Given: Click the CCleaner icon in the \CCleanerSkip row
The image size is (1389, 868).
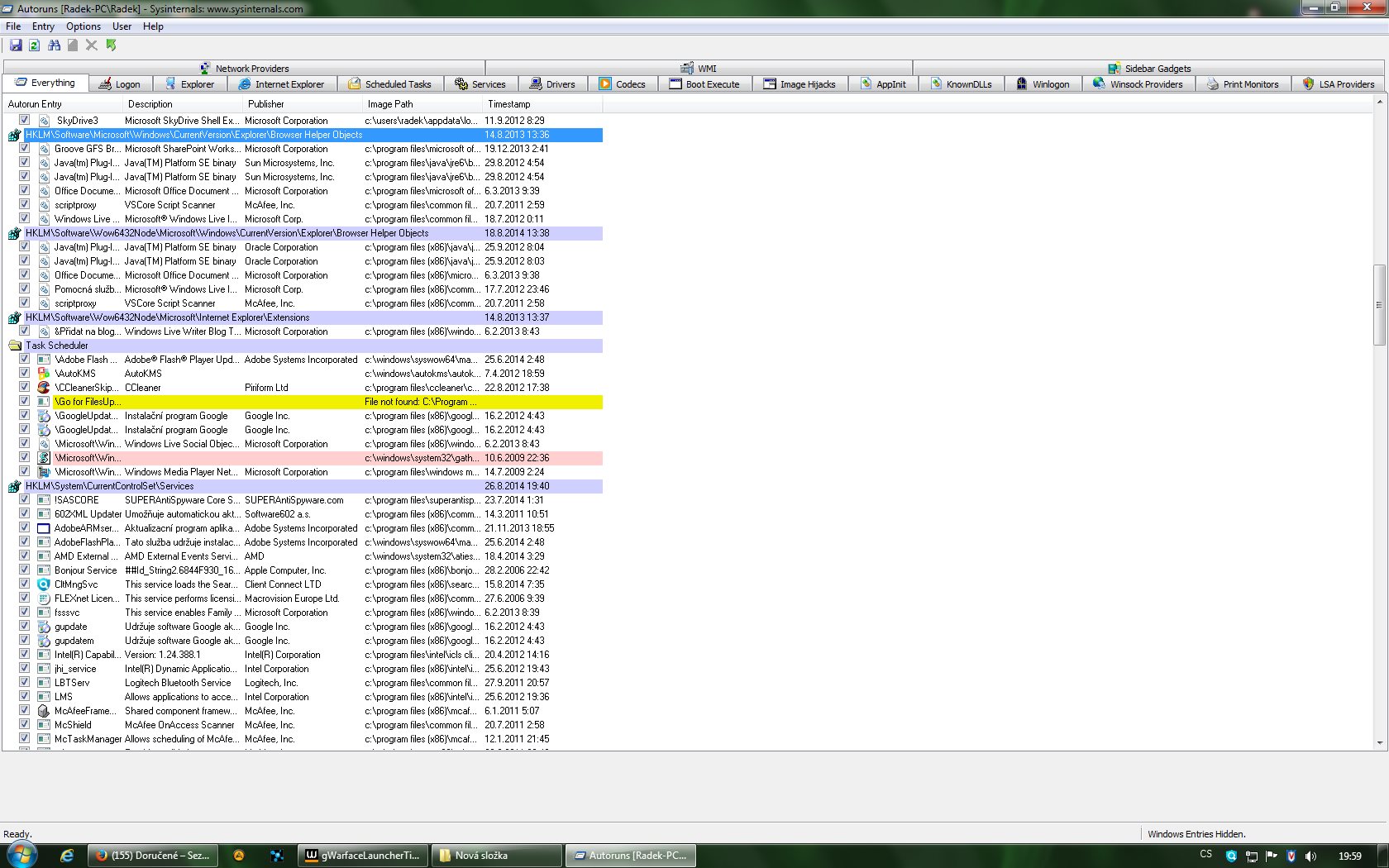Looking at the screenshot, I should click(44, 388).
